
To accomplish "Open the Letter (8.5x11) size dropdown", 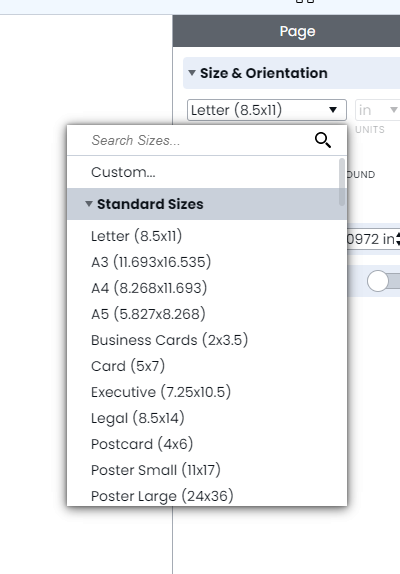I will [267, 110].
